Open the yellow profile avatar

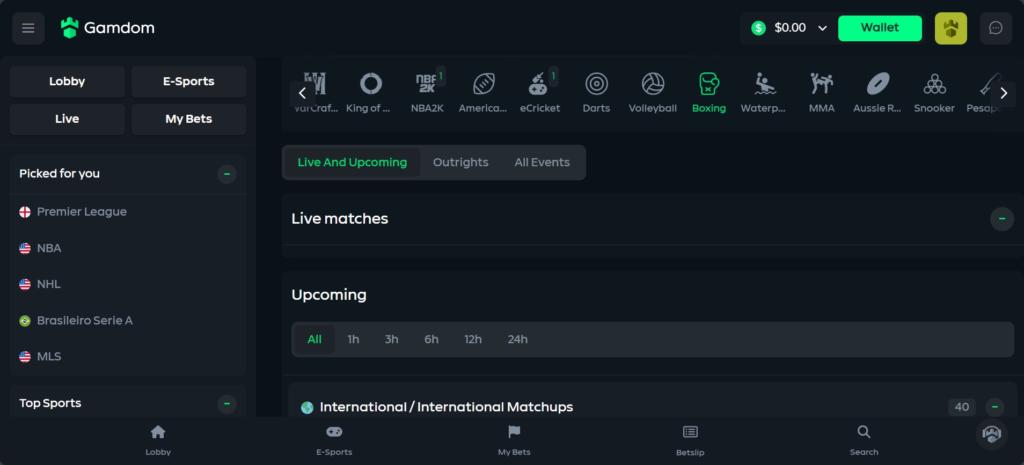coord(951,28)
